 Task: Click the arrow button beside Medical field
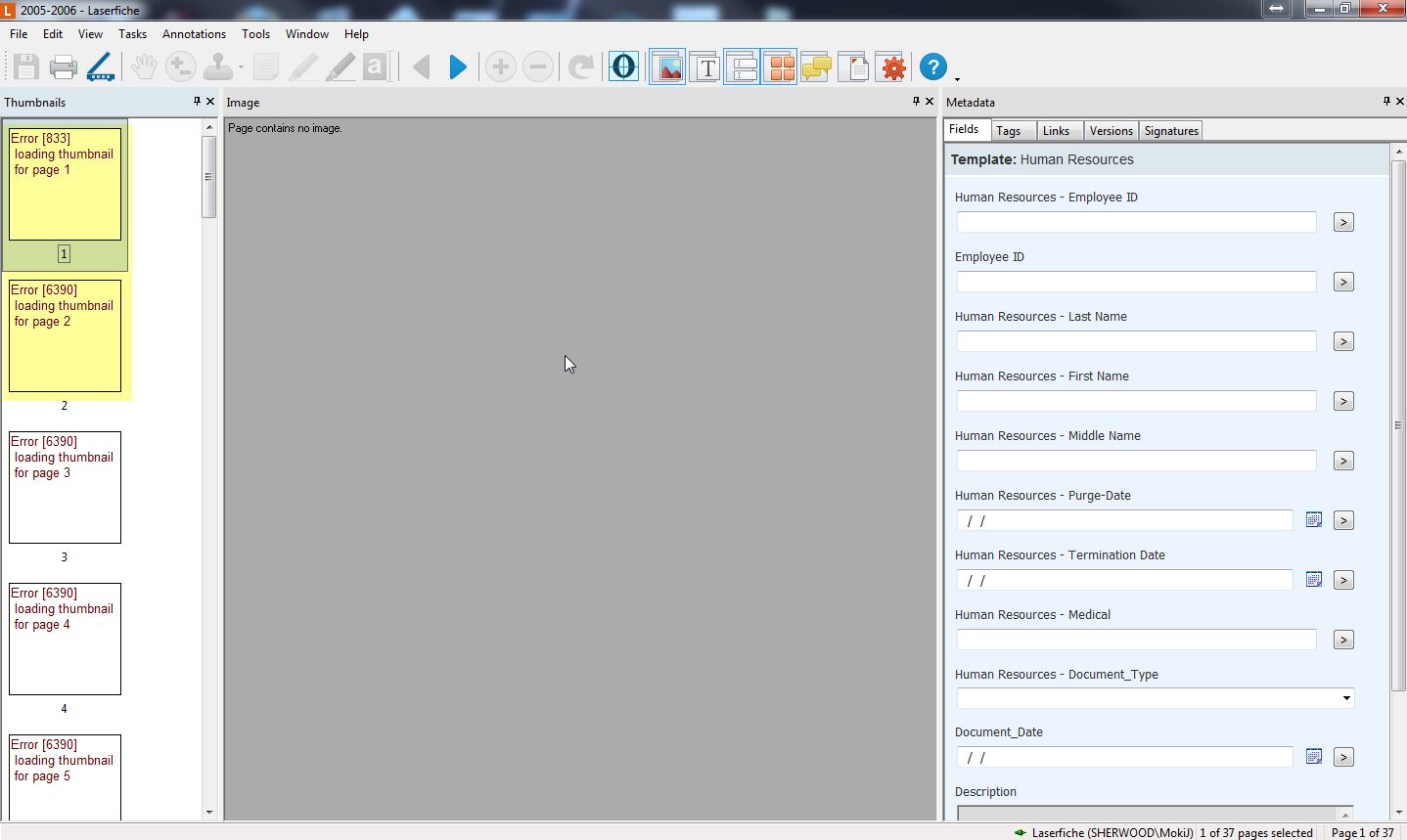(x=1343, y=640)
